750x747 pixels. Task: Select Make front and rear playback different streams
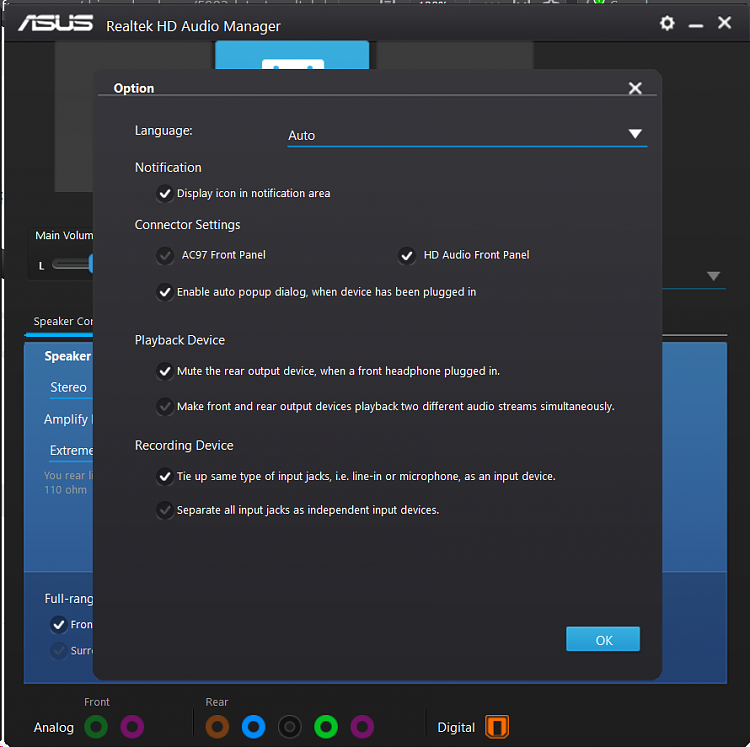pyautogui.click(x=165, y=406)
